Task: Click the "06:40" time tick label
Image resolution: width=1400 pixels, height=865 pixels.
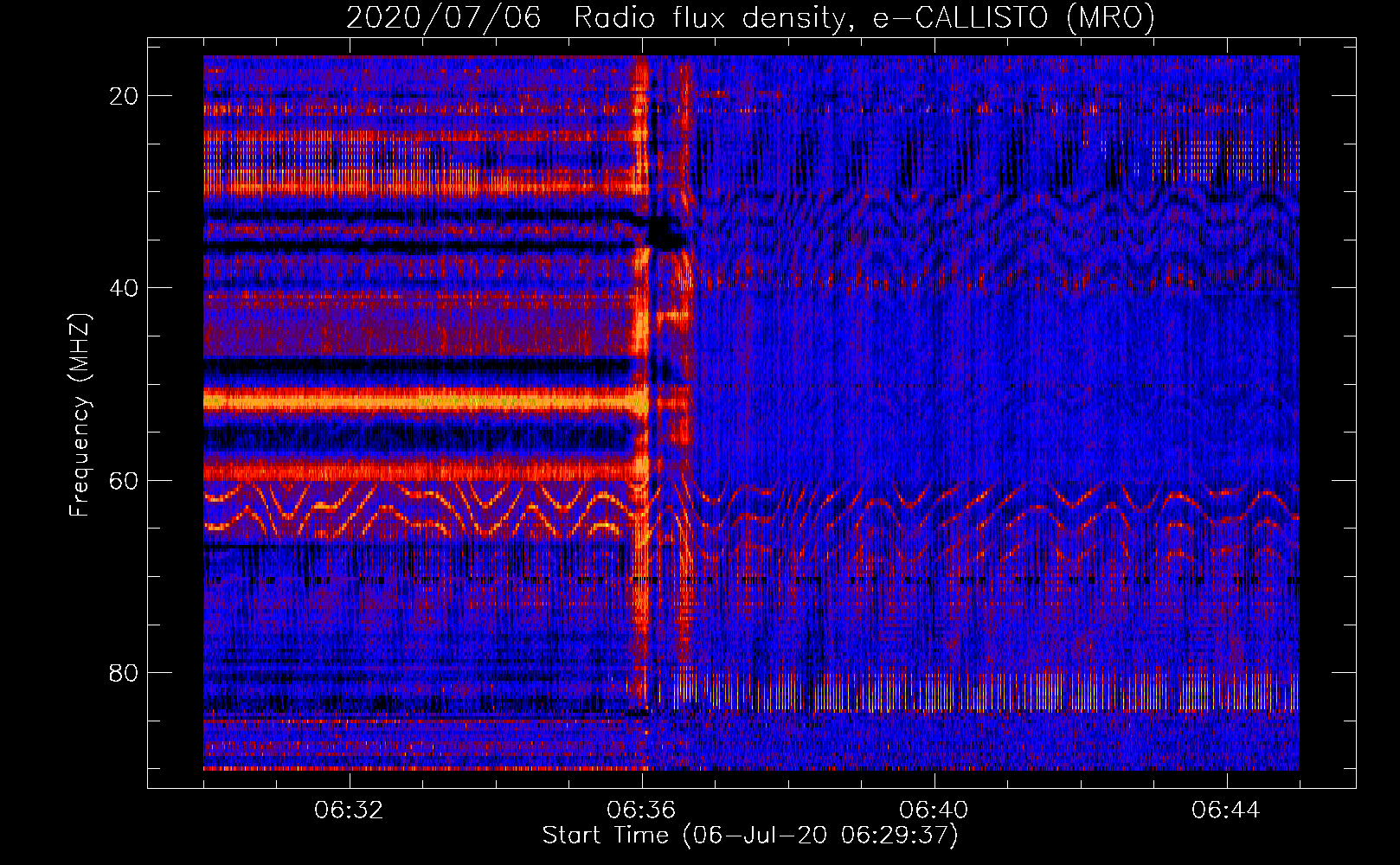Action: pos(934,811)
